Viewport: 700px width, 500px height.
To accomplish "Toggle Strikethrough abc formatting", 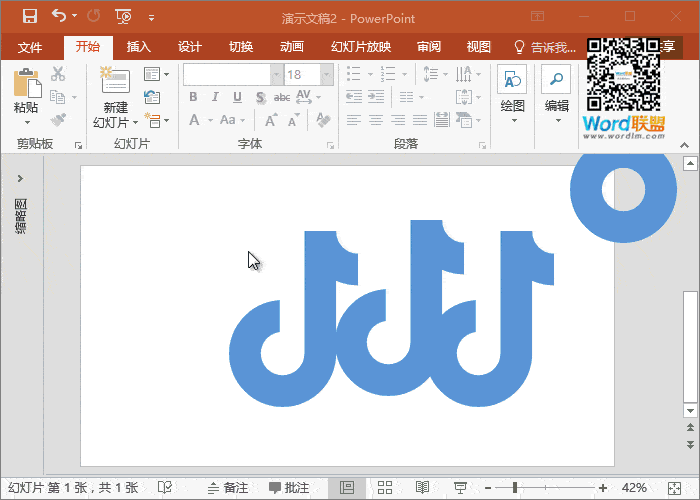I will [x=282, y=97].
